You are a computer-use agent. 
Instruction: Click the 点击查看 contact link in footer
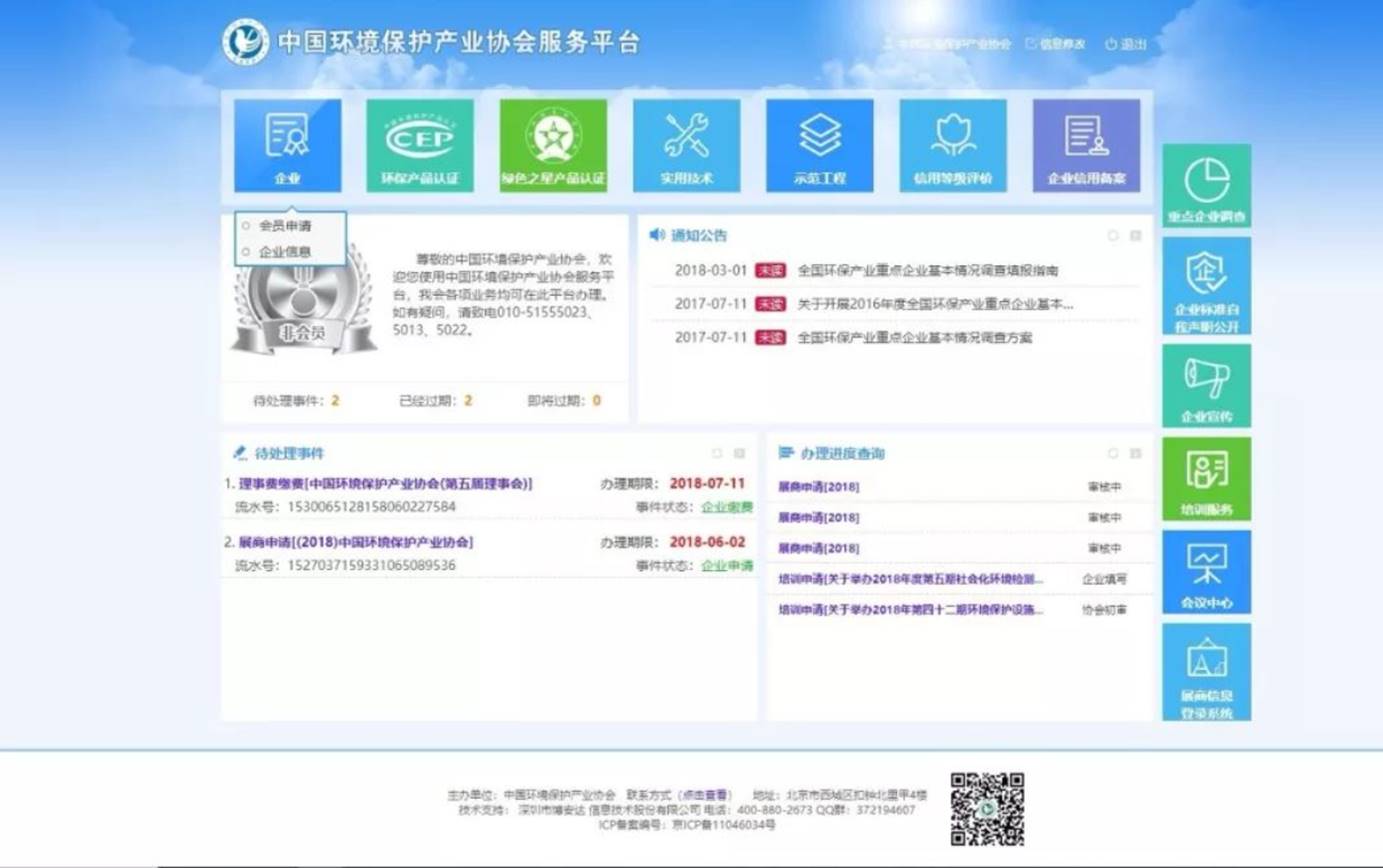[x=705, y=795]
